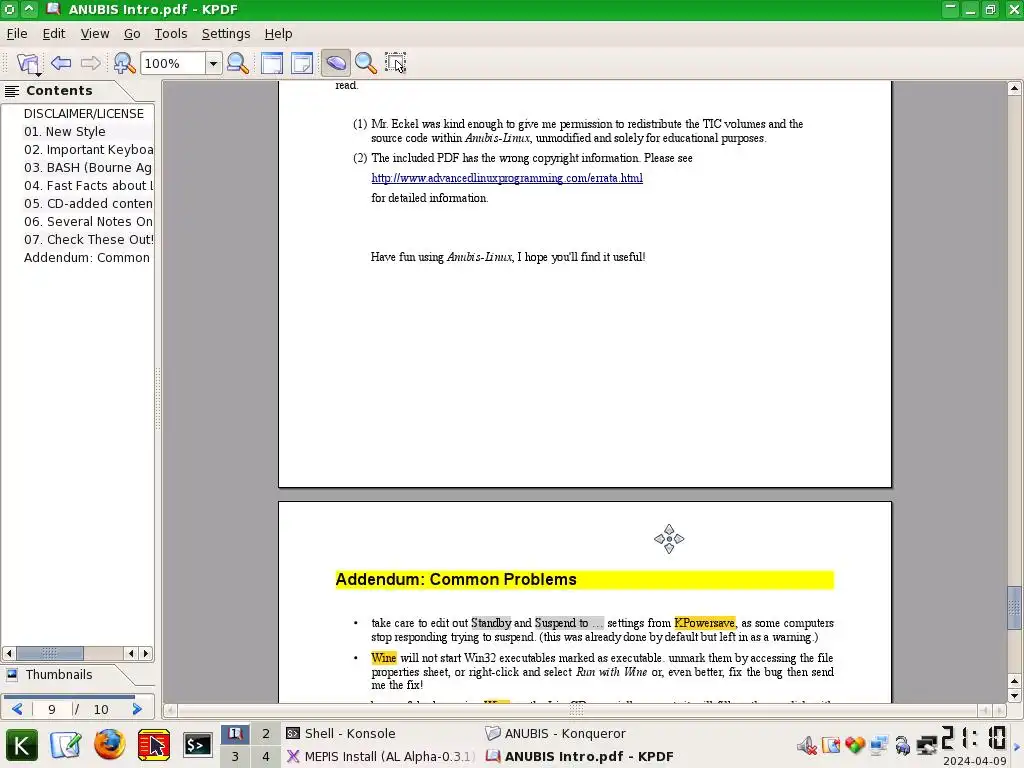Screen dimensions: 1024x768
Task: Launch Firefox from the panel
Action: click(x=110, y=745)
